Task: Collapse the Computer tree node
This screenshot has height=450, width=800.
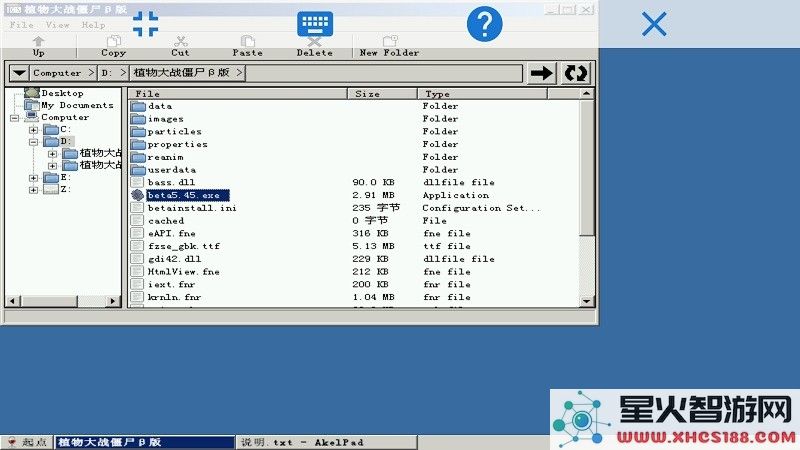Action: [x=15, y=118]
